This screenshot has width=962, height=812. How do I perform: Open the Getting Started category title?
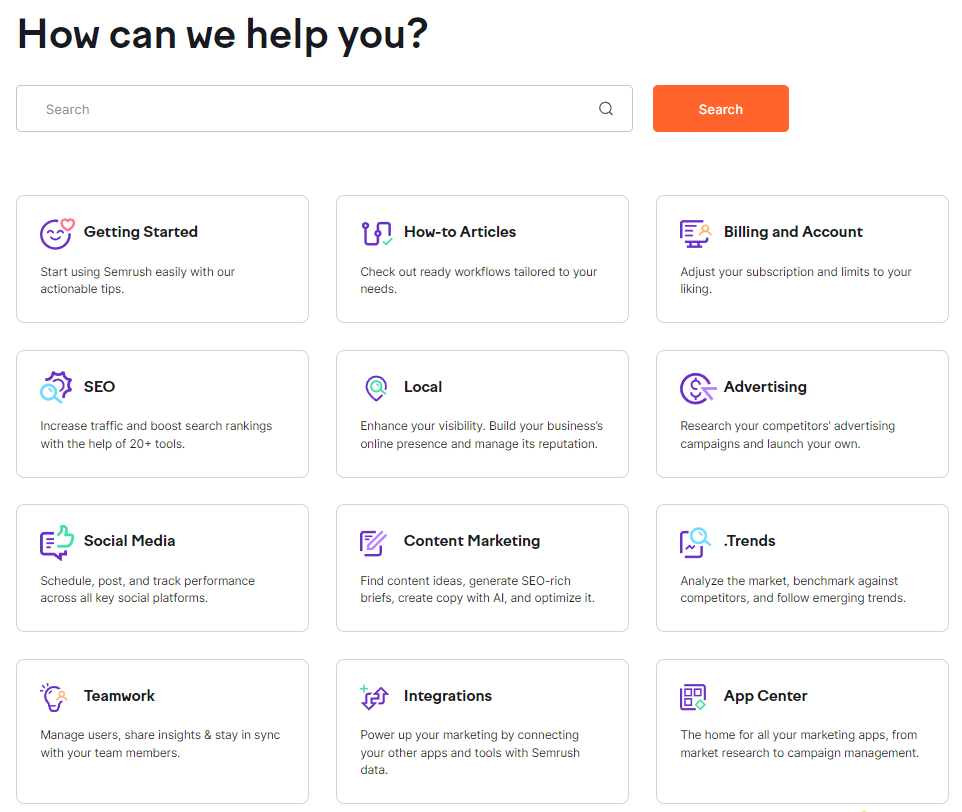coord(140,232)
